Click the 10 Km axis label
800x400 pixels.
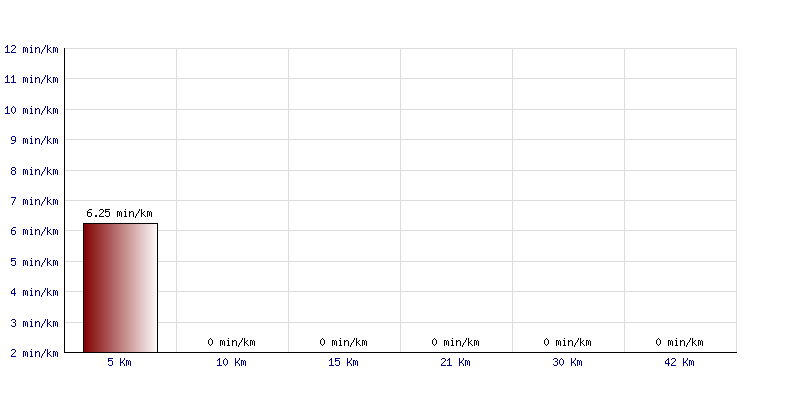231,362
